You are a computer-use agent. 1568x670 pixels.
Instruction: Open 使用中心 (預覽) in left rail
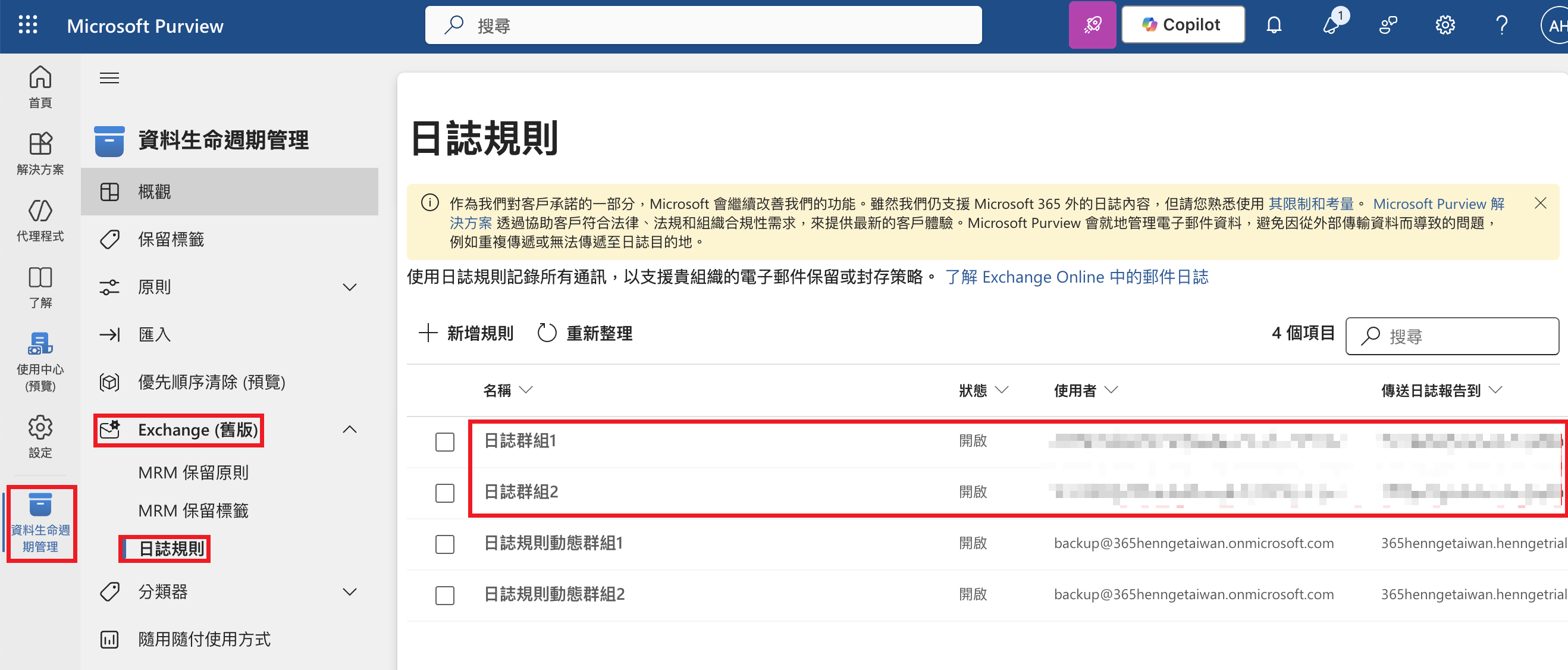(x=40, y=361)
